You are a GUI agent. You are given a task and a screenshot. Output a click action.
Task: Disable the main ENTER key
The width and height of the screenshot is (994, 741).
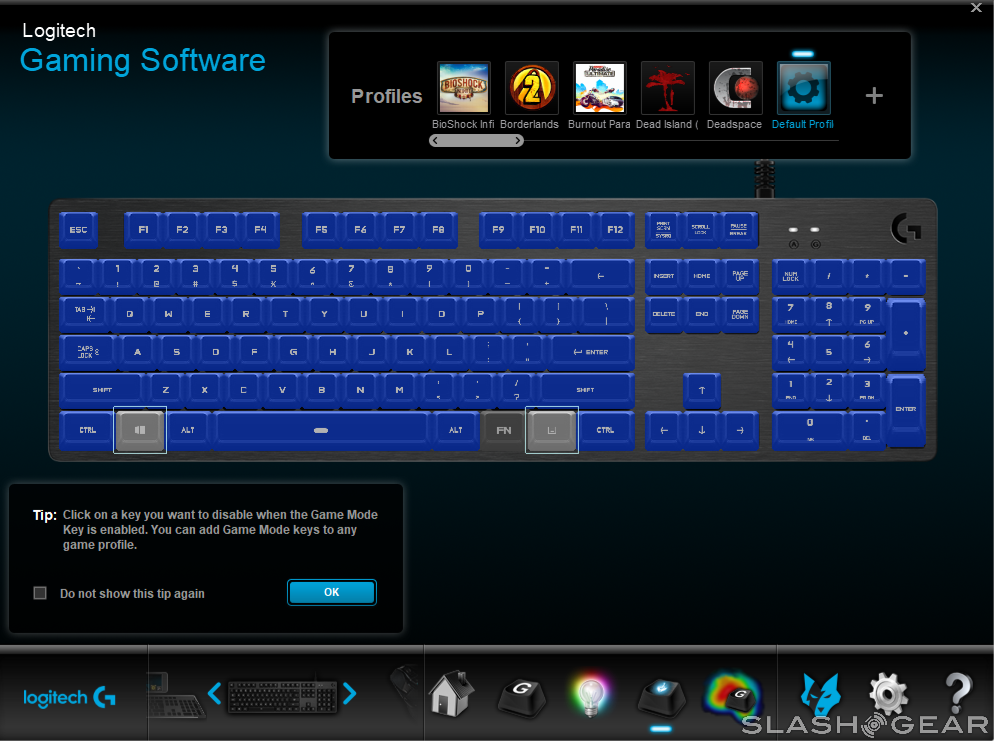591,352
